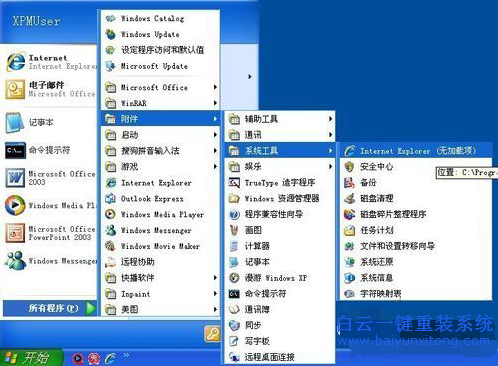This screenshot has width=498, height=366.
Task: Click the 命令提示符 icon in left panel
Action: tap(15, 150)
